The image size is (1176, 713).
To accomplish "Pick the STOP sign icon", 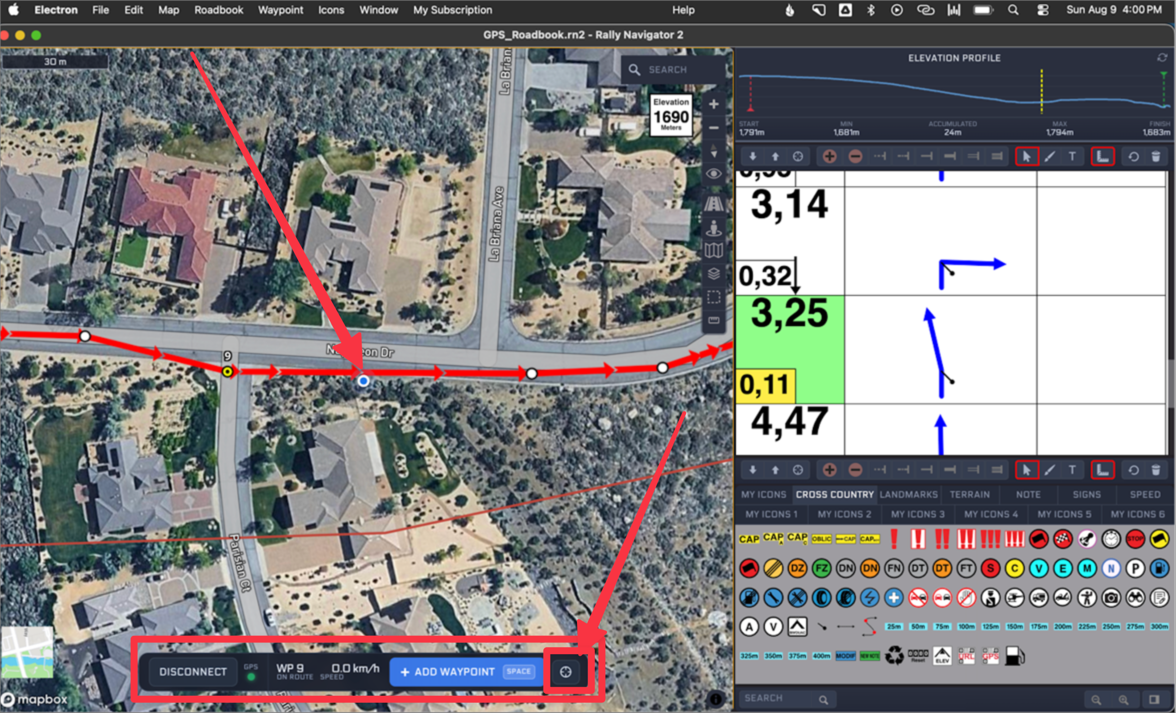I will [1135, 538].
